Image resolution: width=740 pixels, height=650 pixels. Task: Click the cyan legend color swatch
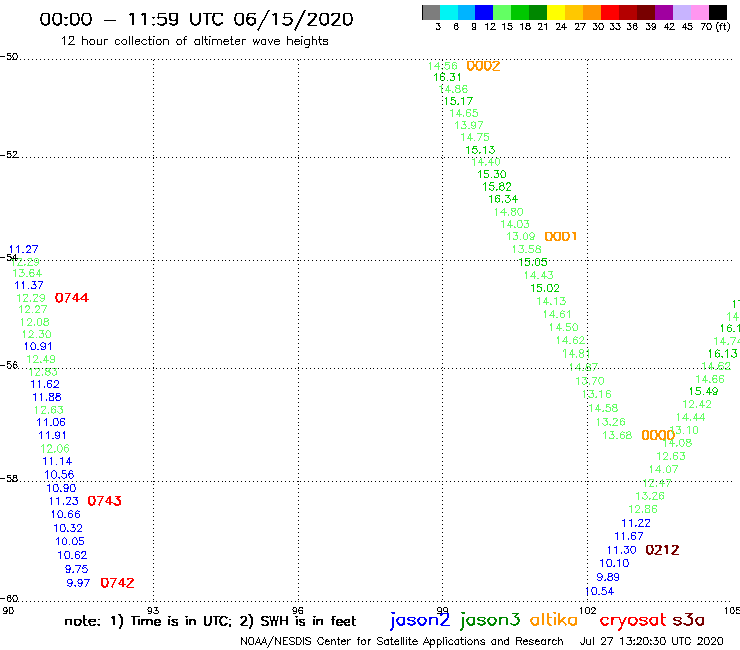[449, 12]
